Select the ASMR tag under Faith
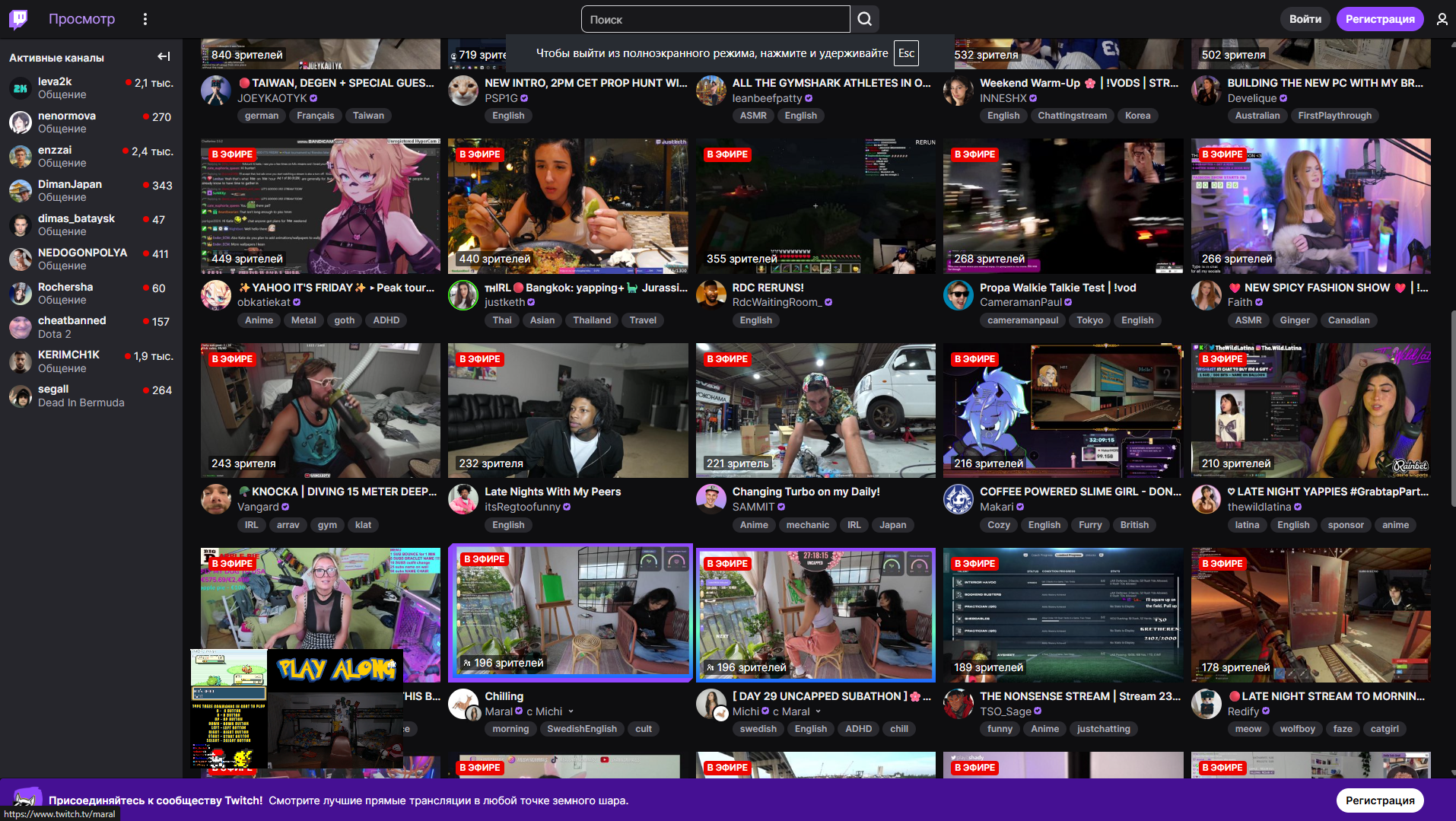This screenshot has height=821, width=1456. (1248, 320)
